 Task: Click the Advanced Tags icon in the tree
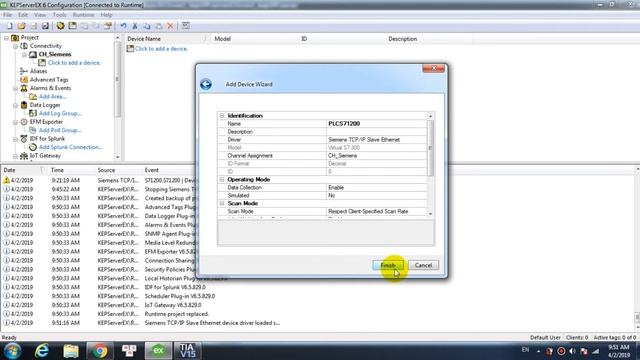click(24, 80)
